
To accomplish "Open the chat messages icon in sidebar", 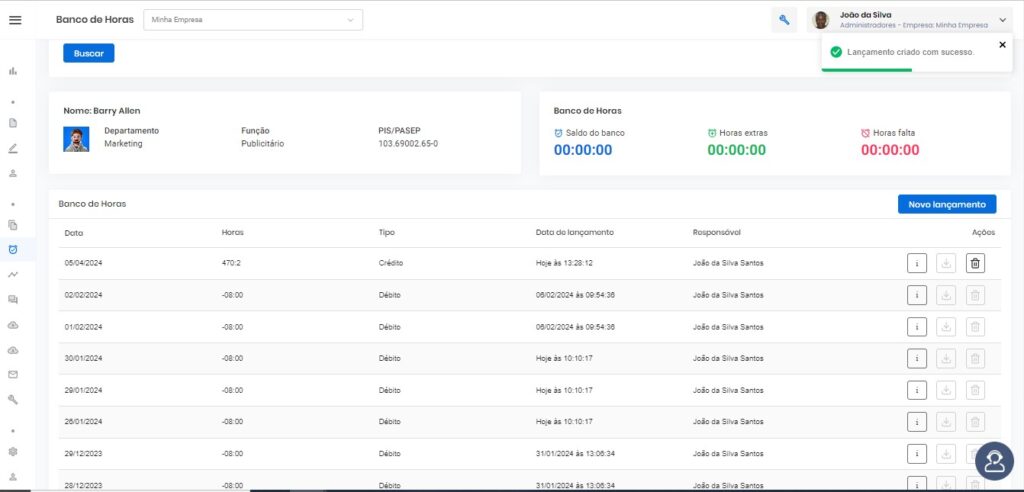I will pos(12,299).
